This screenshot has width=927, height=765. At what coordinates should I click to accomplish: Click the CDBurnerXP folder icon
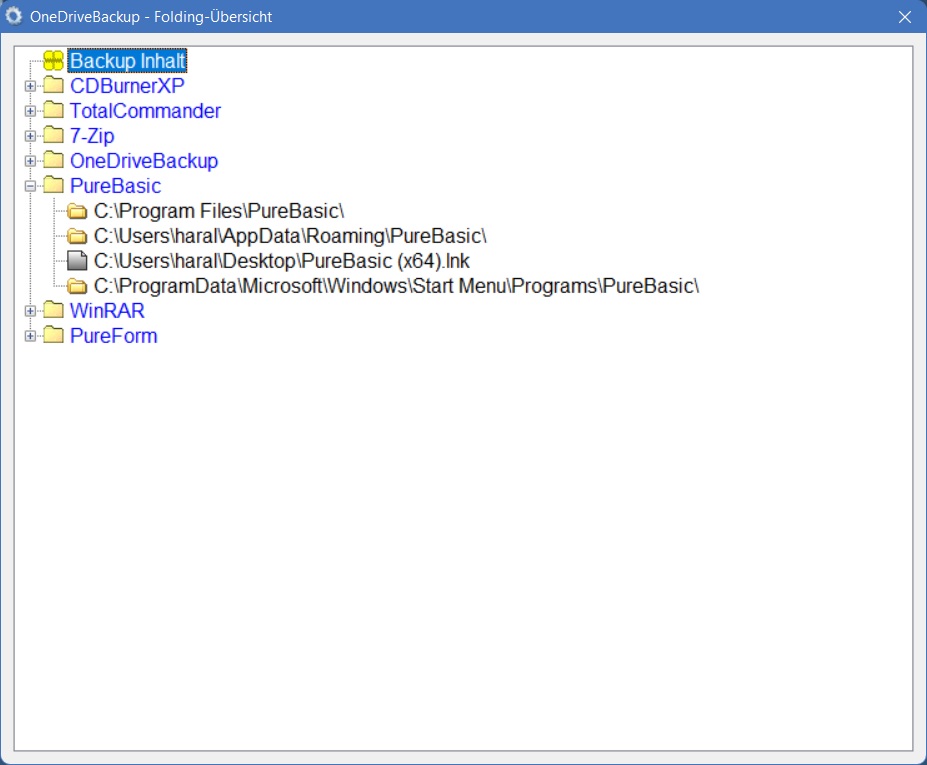54,85
